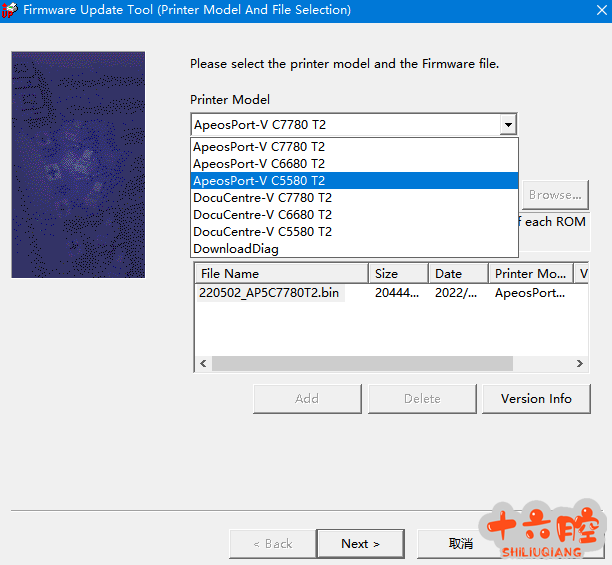Viewport: 612px width, 565px height.
Task: Select the 220502_AP5C7780T2.bin file row
Action: coord(269,294)
